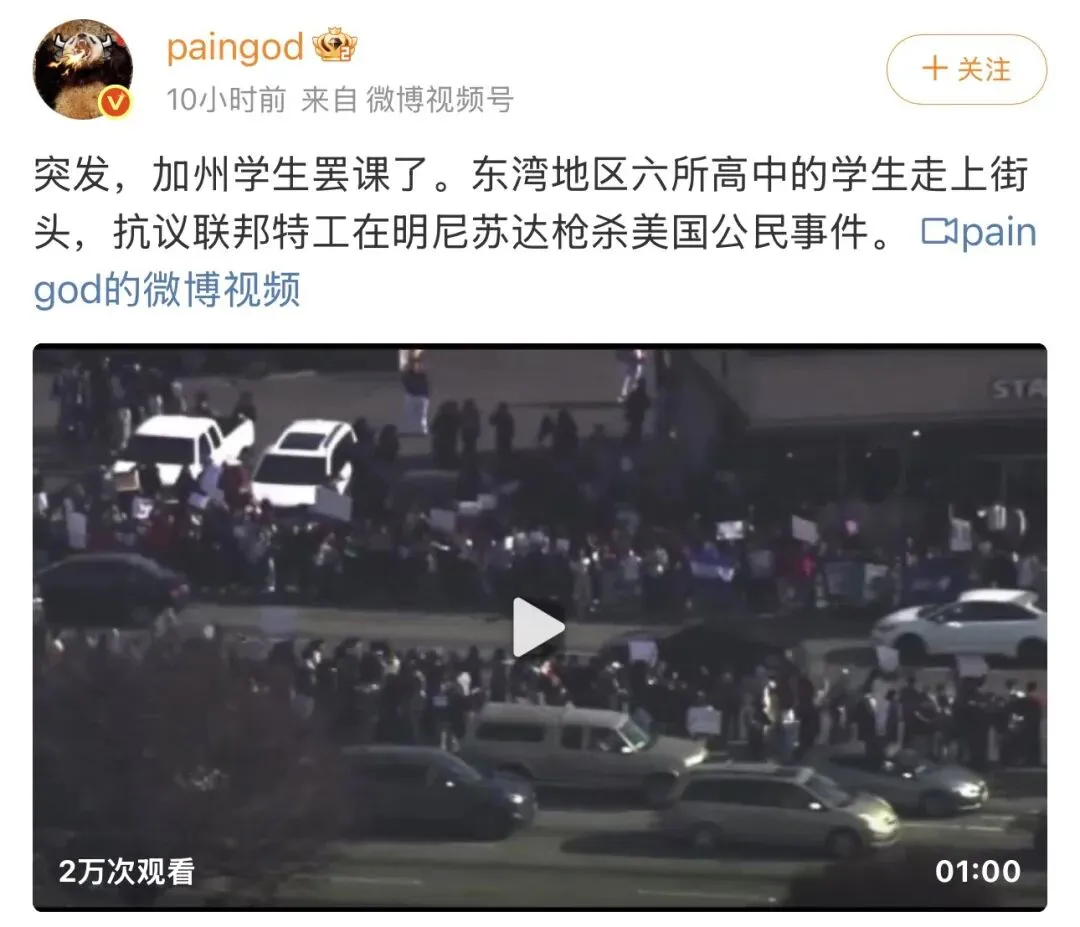Click the plus sign in follow button
This screenshot has height=927, width=1080.
coord(935,69)
